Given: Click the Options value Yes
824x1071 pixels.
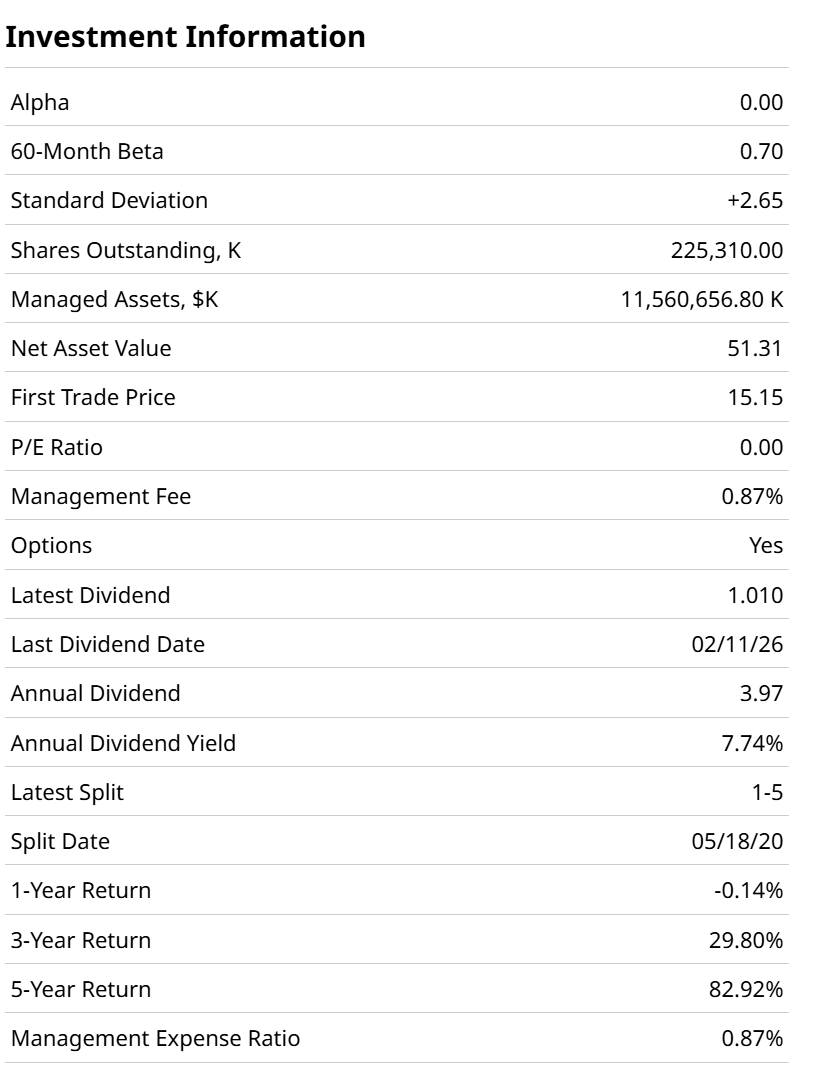Looking at the screenshot, I should click(766, 545).
